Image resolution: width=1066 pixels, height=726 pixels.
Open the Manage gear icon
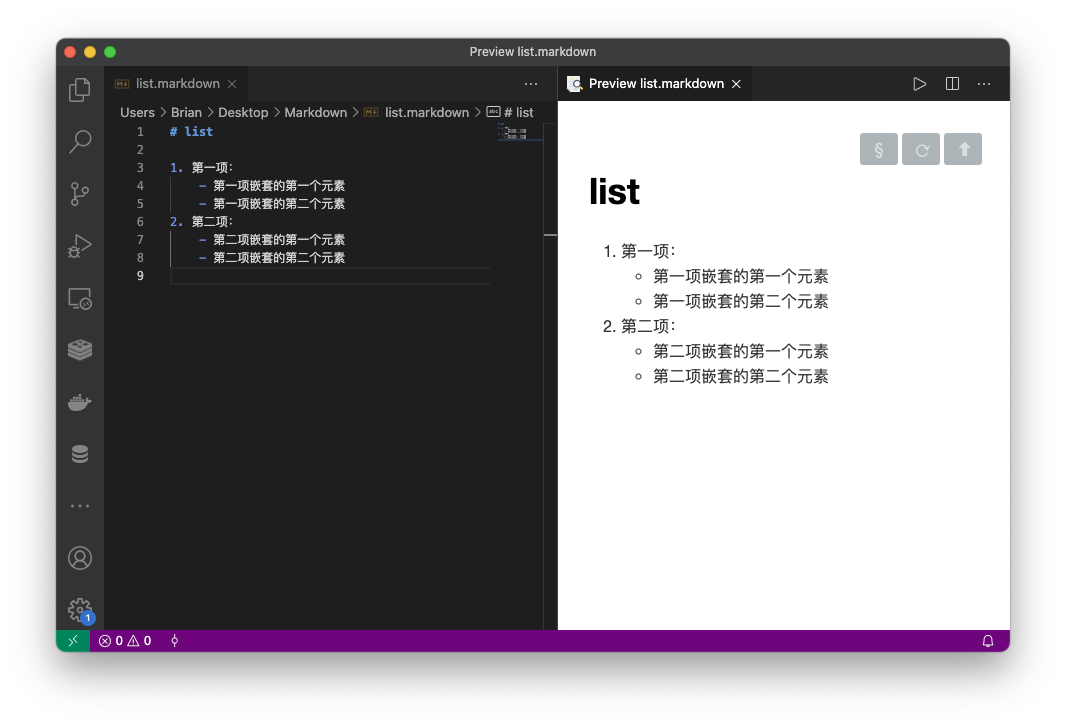click(80, 610)
